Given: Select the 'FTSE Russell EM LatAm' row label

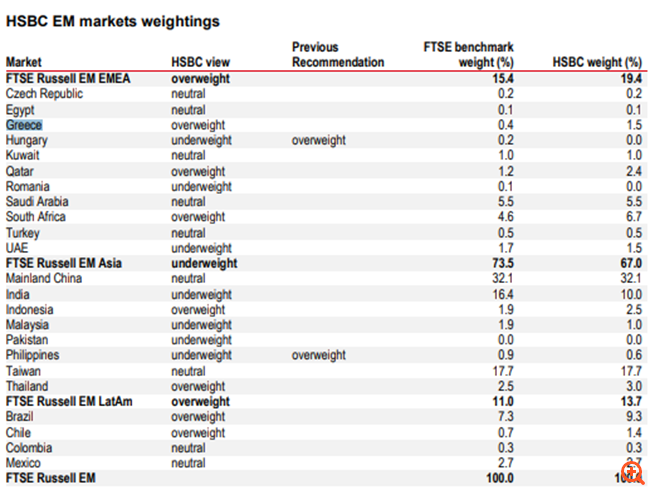Looking at the screenshot, I should point(69,401).
